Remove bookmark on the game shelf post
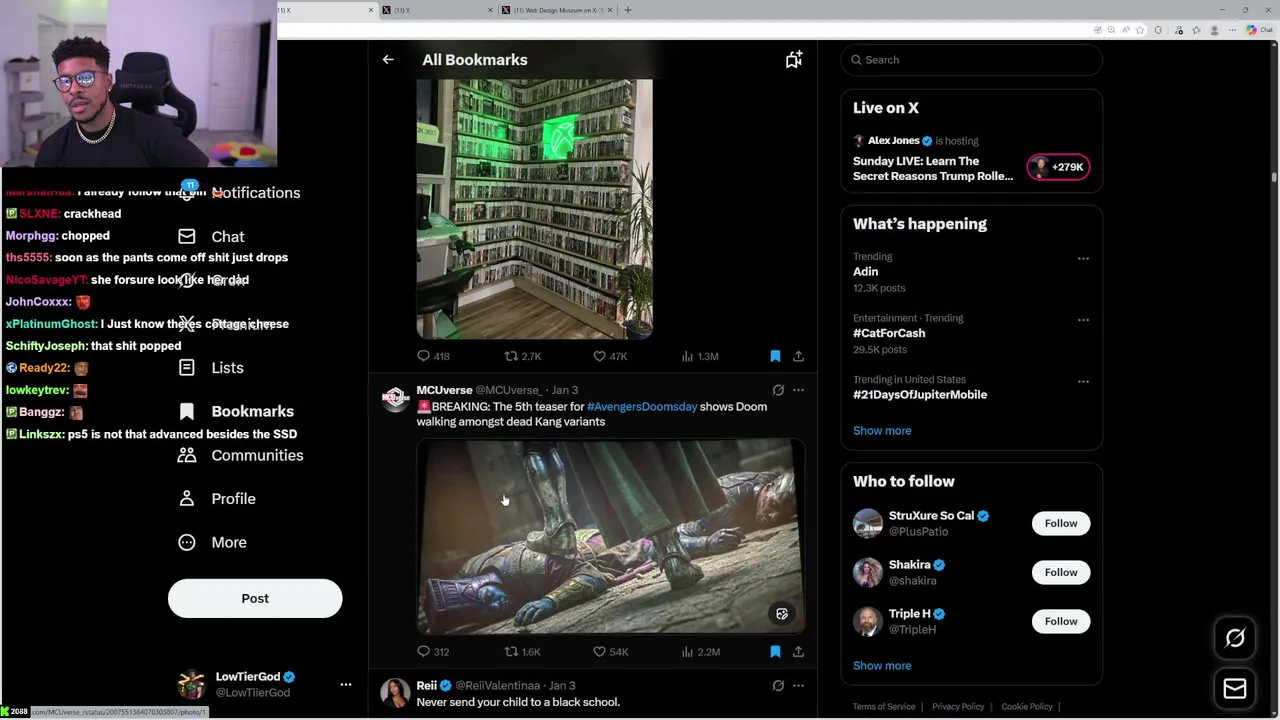This screenshot has height=720, width=1280. (775, 356)
